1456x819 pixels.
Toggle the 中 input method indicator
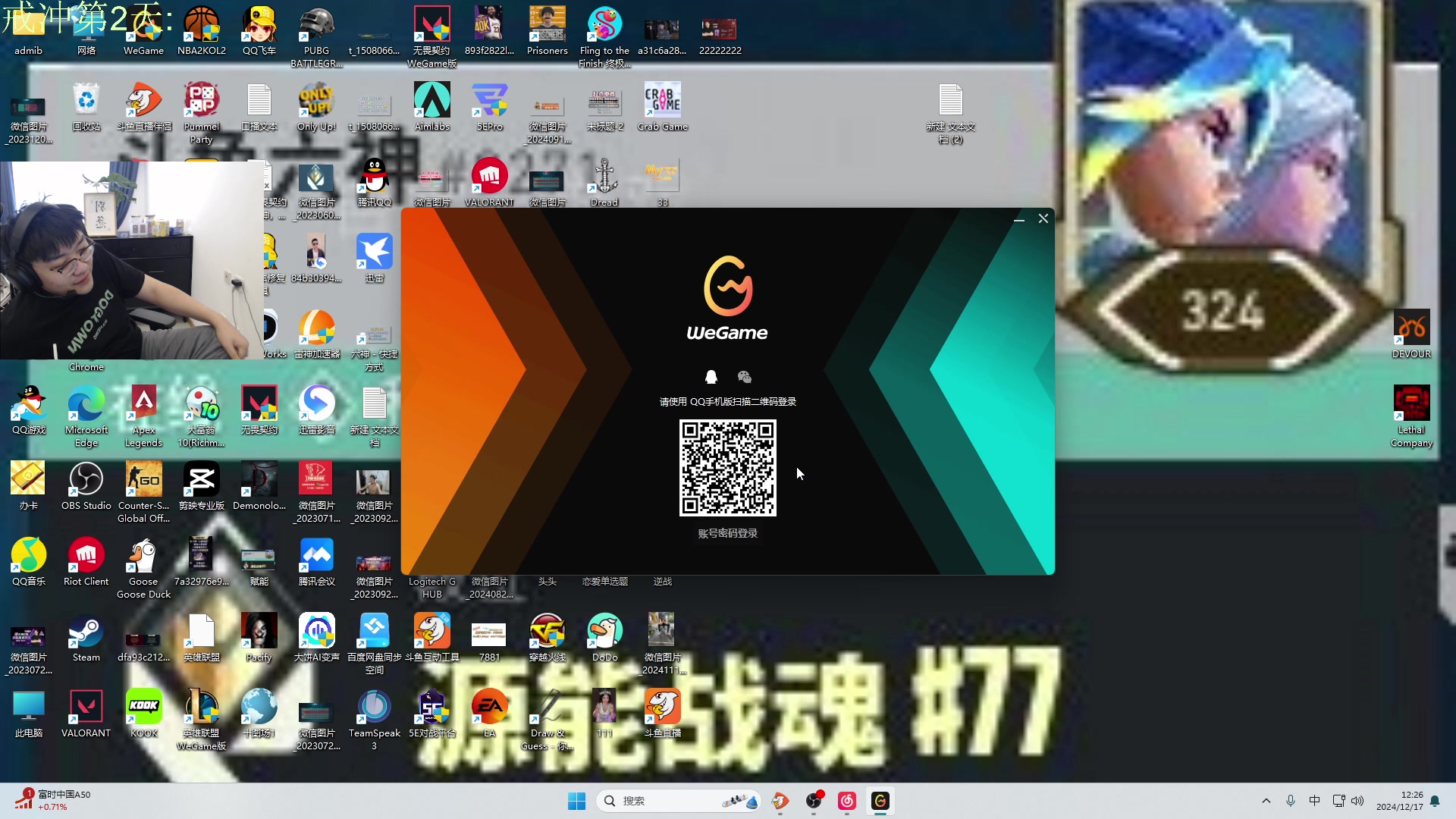(1314, 801)
